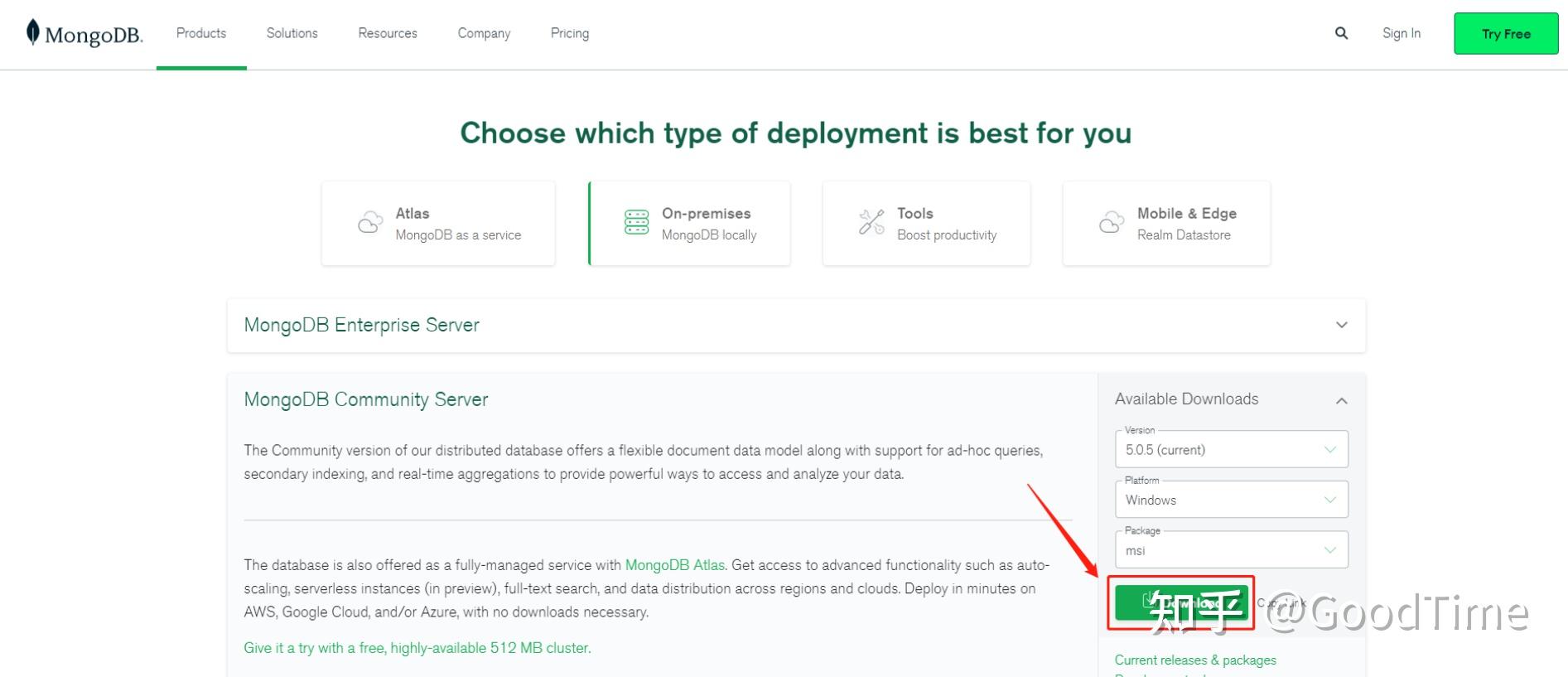The height and width of the screenshot is (677, 1568).
Task: Click the Tools wrench icon
Action: [x=871, y=222]
